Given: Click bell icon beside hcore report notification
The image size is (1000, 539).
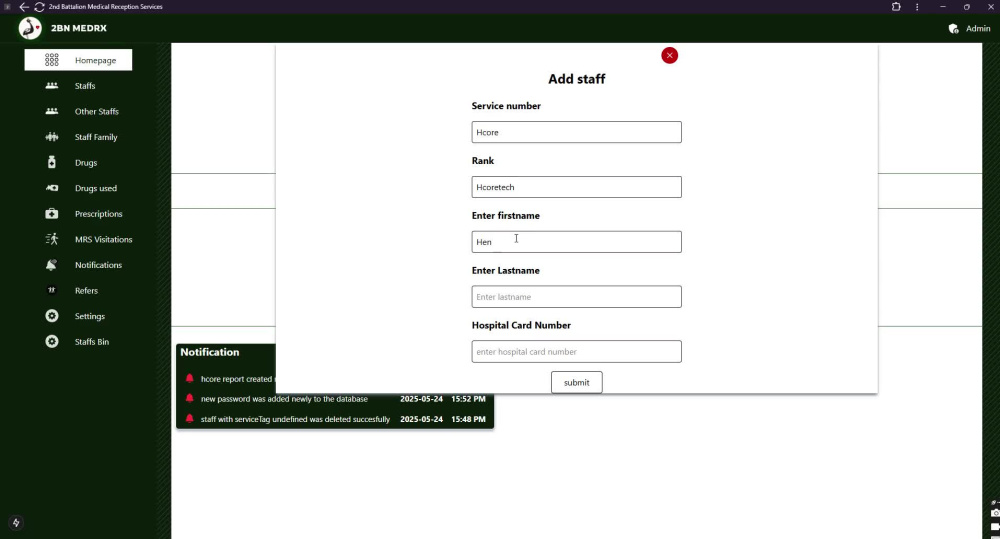Looking at the screenshot, I should pyautogui.click(x=189, y=378).
